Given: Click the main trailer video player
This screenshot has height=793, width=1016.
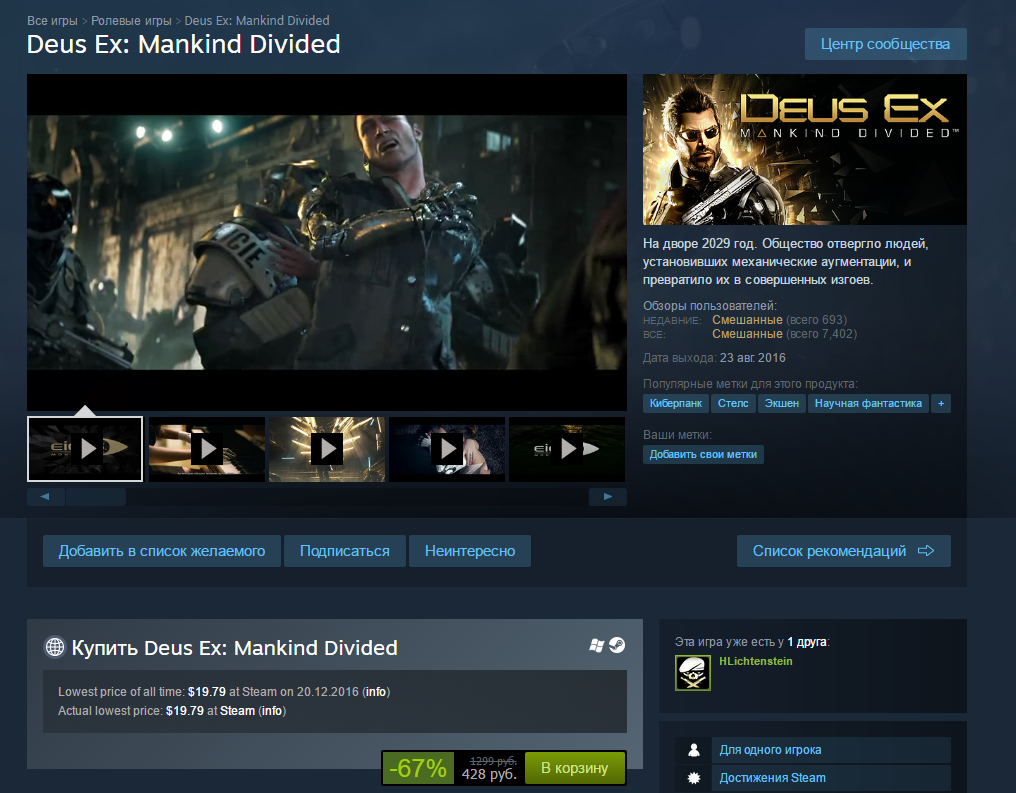Looking at the screenshot, I should click(327, 242).
